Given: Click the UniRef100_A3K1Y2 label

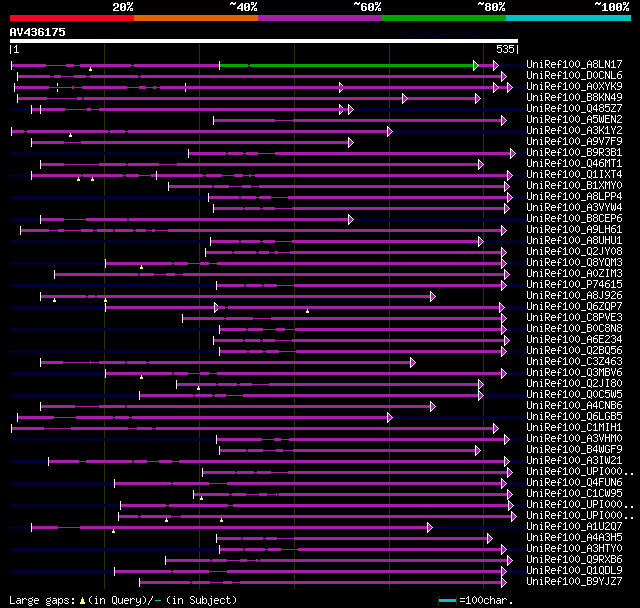Looking at the screenshot, I should [574, 130].
